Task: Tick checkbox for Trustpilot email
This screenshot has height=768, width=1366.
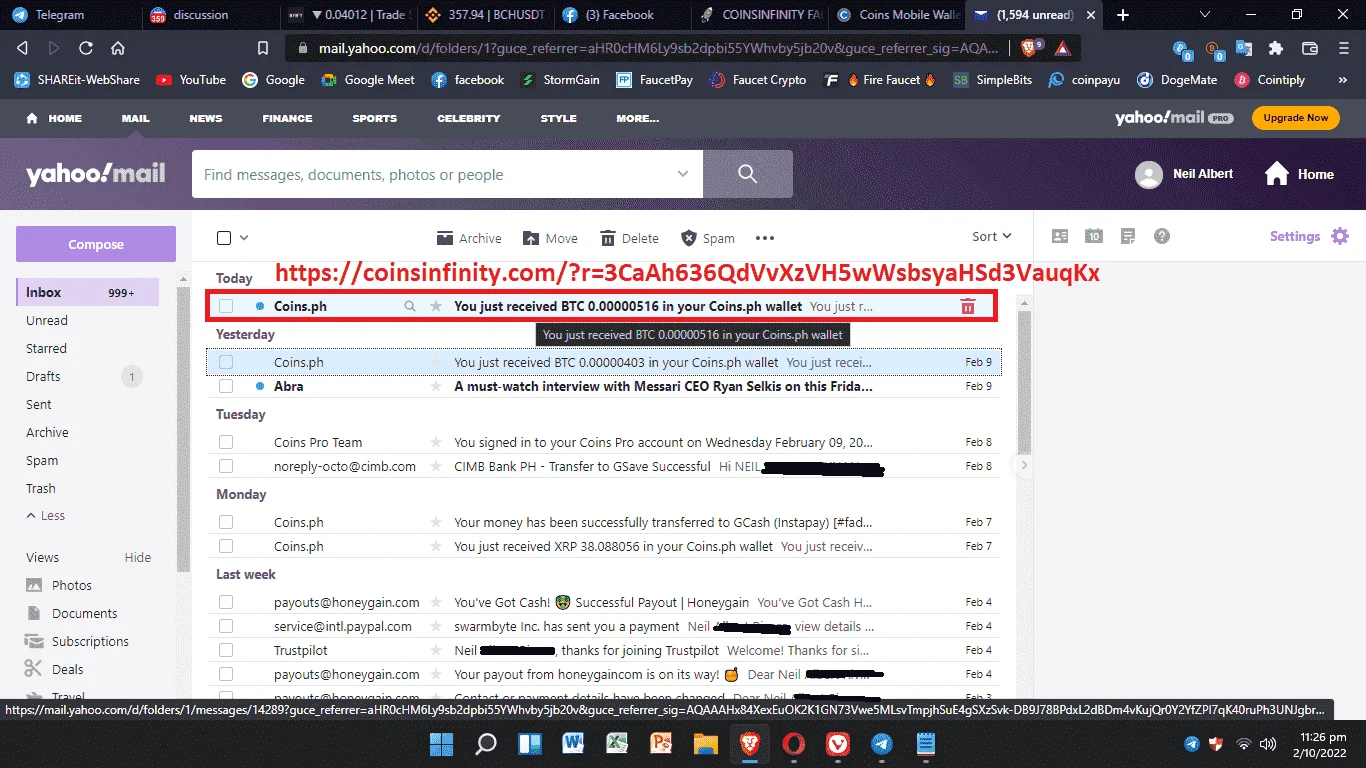Action: 226,650
